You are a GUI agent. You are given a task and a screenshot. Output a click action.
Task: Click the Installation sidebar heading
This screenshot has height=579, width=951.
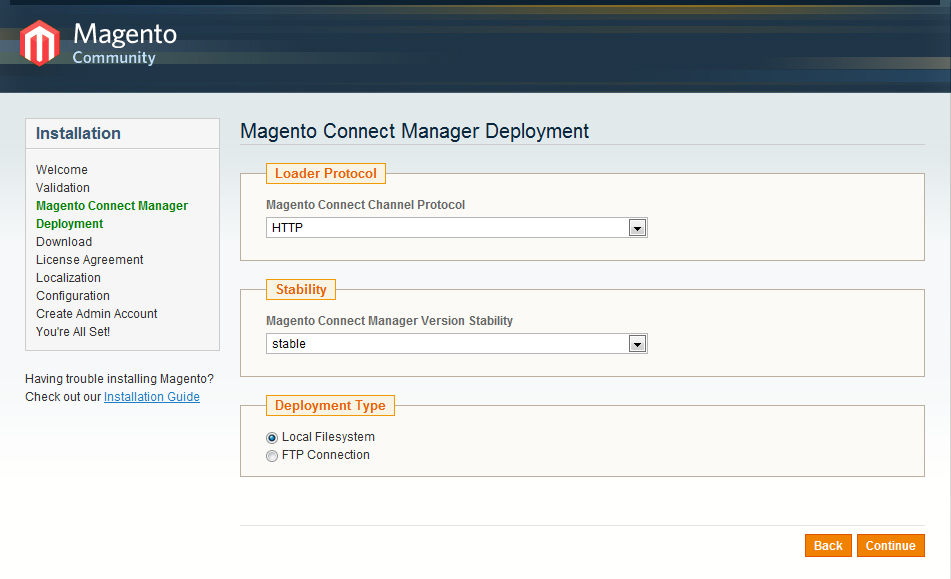point(78,133)
